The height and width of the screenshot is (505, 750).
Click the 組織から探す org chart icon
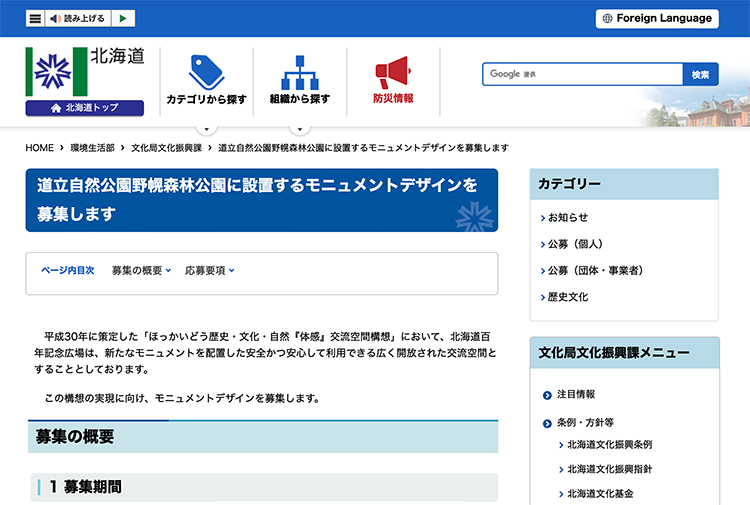pos(300,73)
